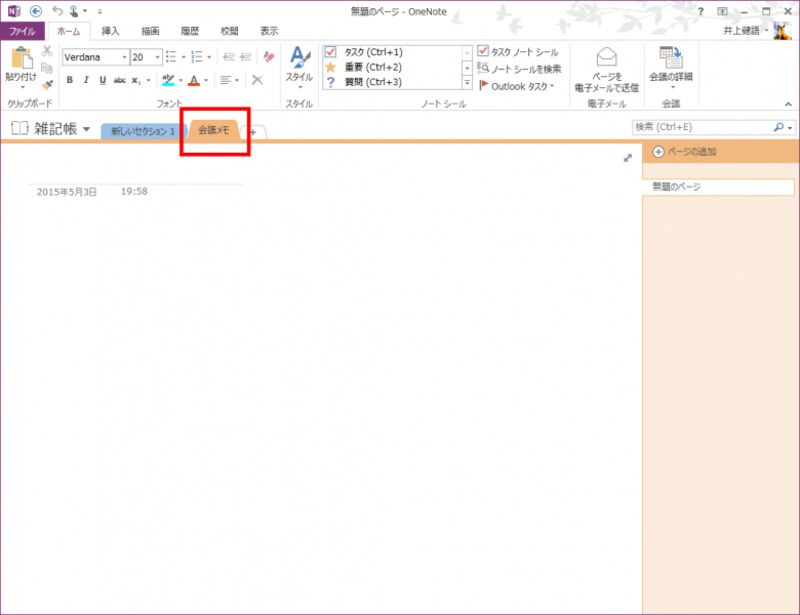
Task: Click the Paste clipboard icon
Action: pyautogui.click(x=21, y=58)
